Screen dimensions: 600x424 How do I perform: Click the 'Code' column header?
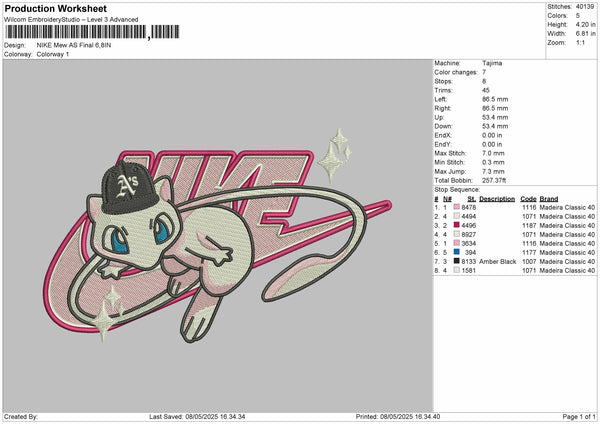(528, 199)
